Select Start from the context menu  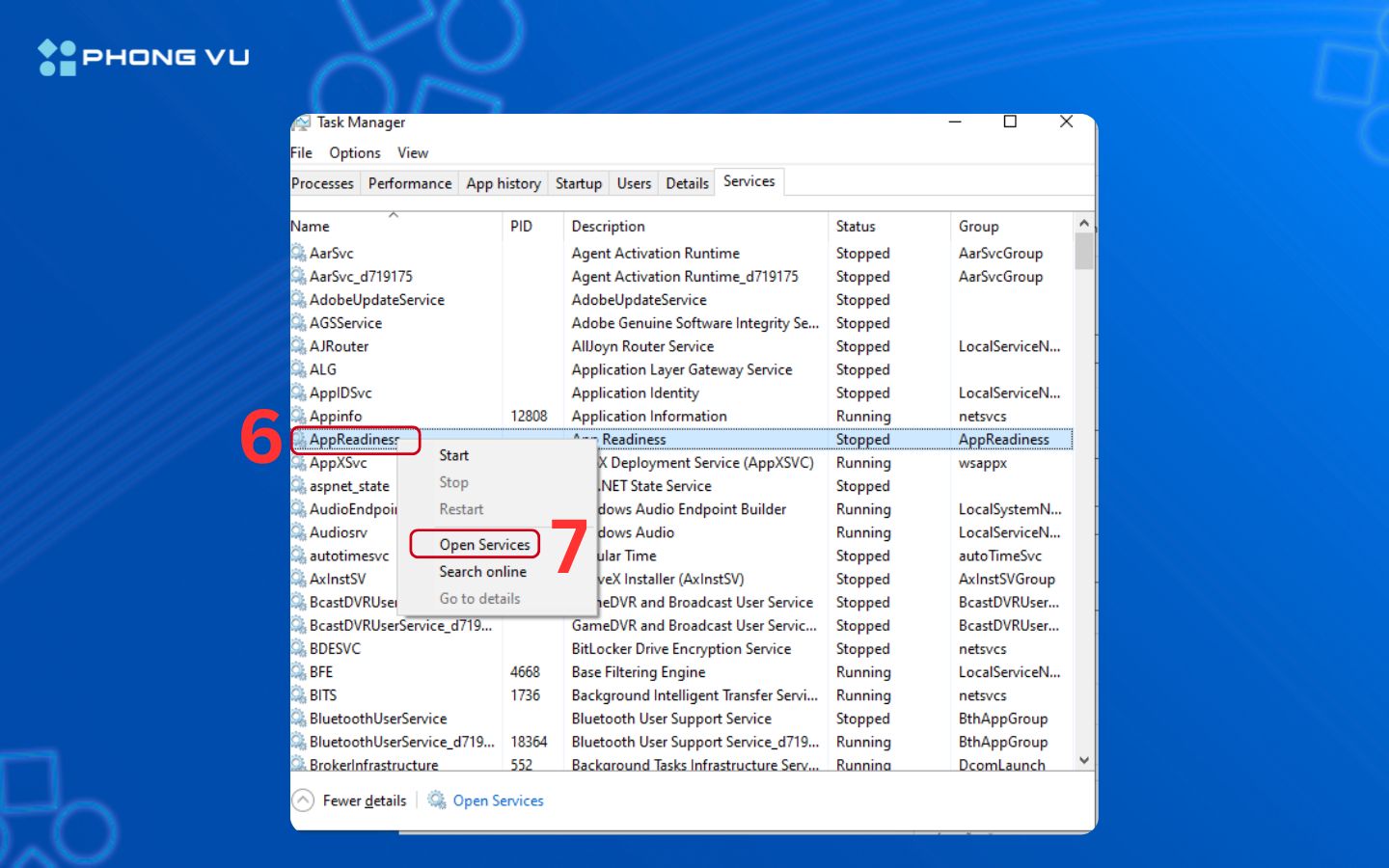tap(453, 455)
